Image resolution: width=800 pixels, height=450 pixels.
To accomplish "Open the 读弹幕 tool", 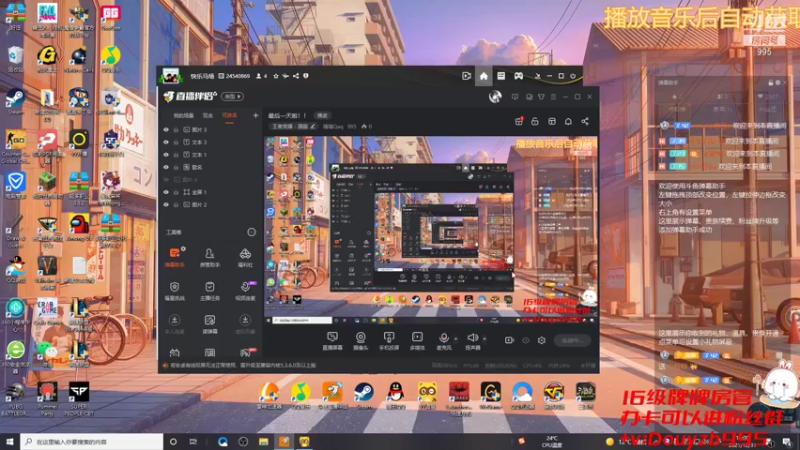I will 210,323.
